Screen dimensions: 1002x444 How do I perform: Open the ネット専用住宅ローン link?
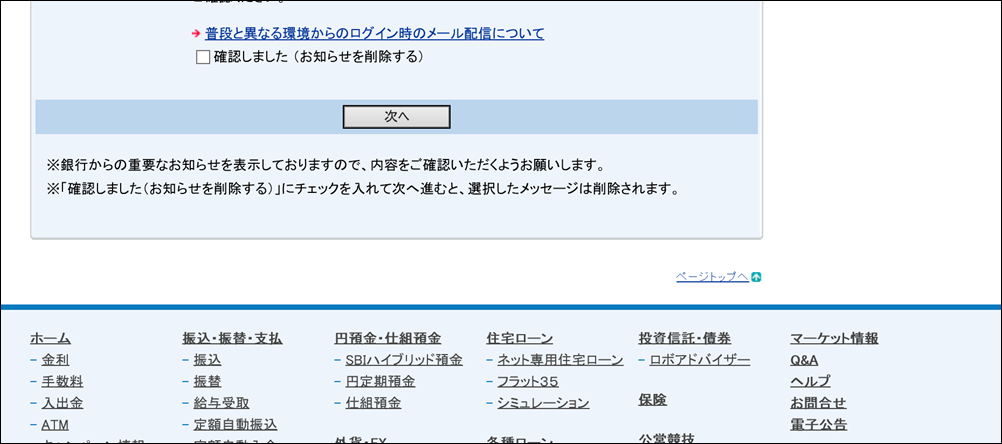(x=560, y=360)
